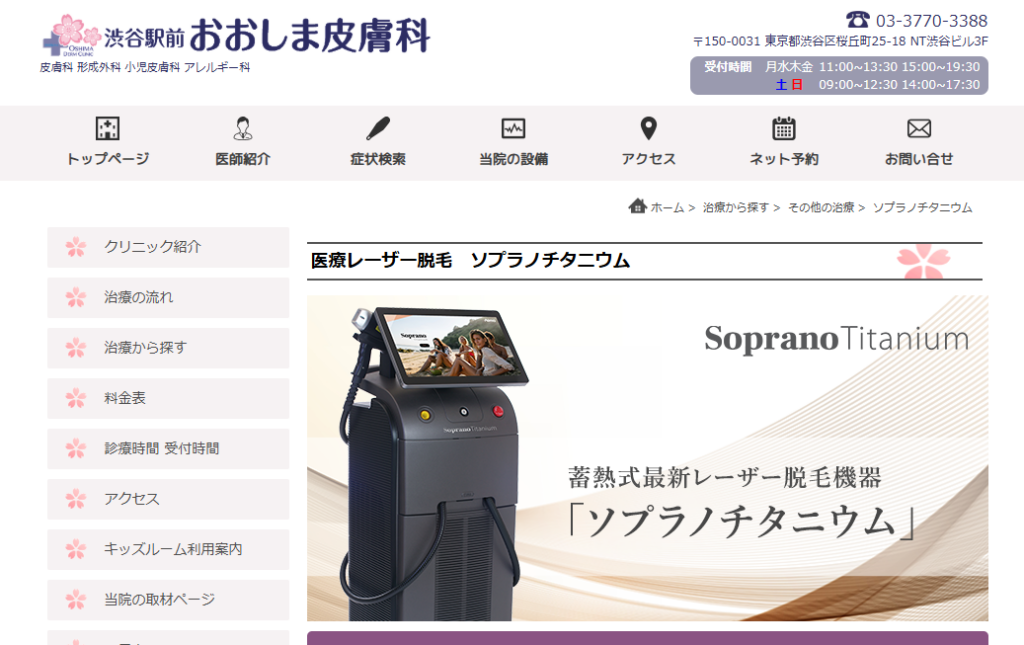Click the monitor icon above 当院の設備
The height and width of the screenshot is (645, 1024).
click(x=513, y=129)
